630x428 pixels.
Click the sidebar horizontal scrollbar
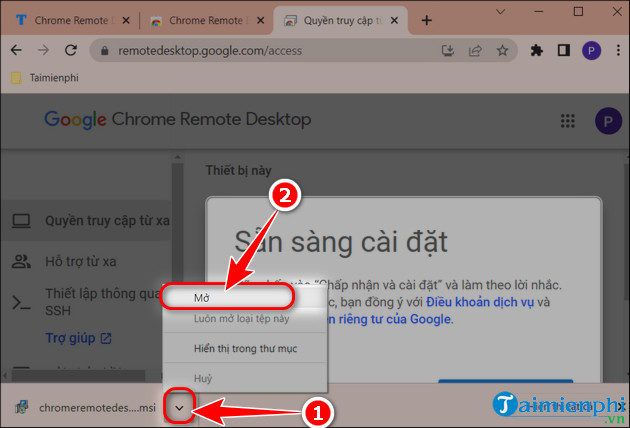tap(78, 376)
